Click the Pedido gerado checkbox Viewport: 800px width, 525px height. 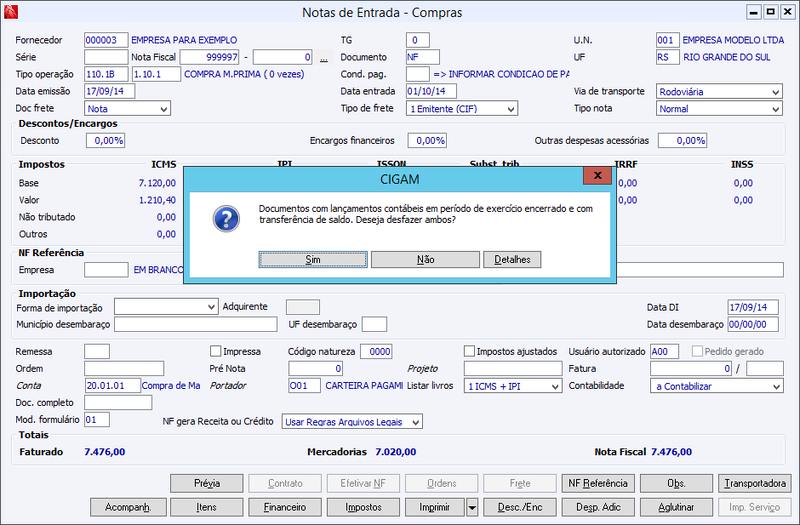(697, 351)
